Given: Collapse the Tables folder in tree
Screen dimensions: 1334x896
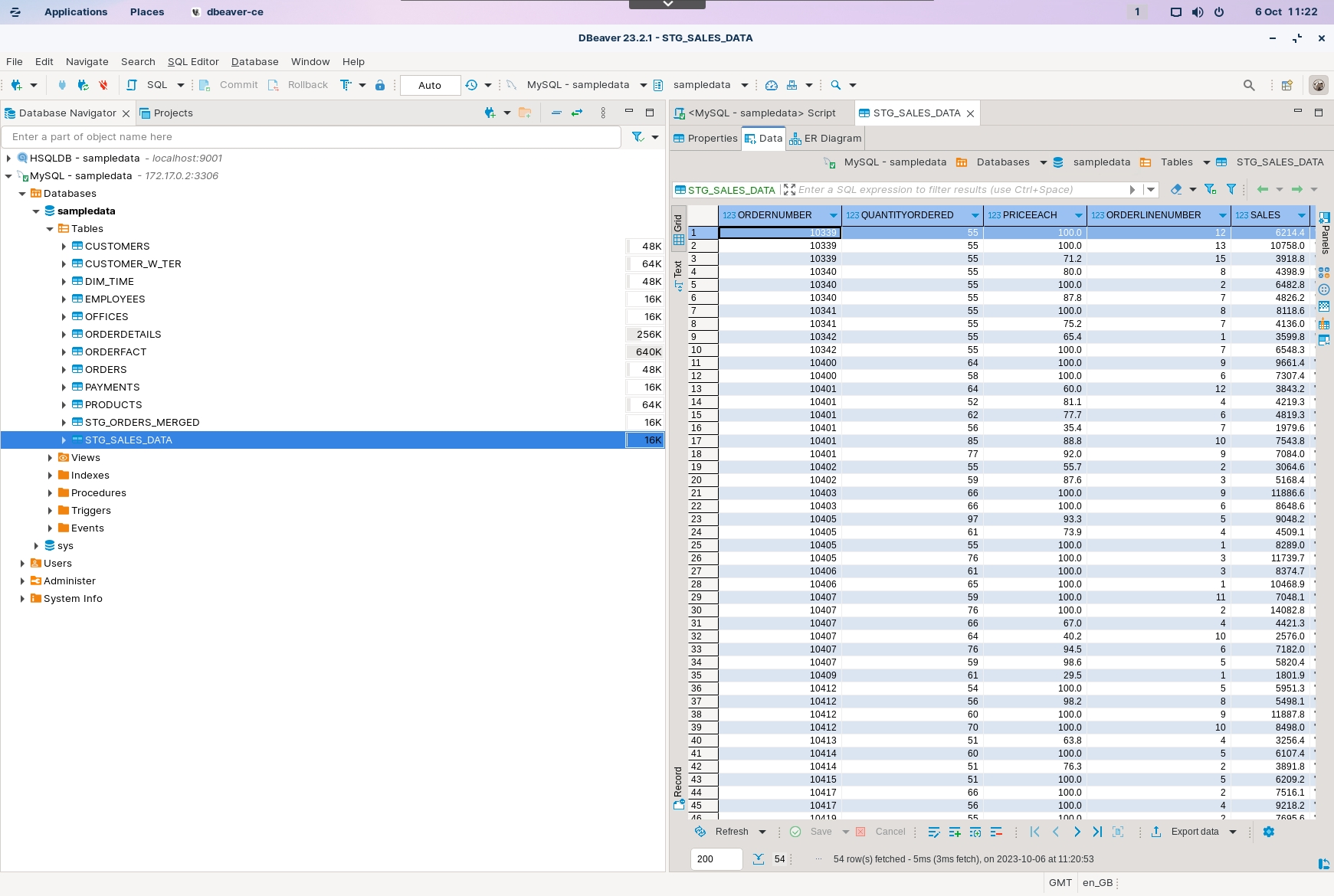Looking at the screenshot, I should click(x=50, y=229).
